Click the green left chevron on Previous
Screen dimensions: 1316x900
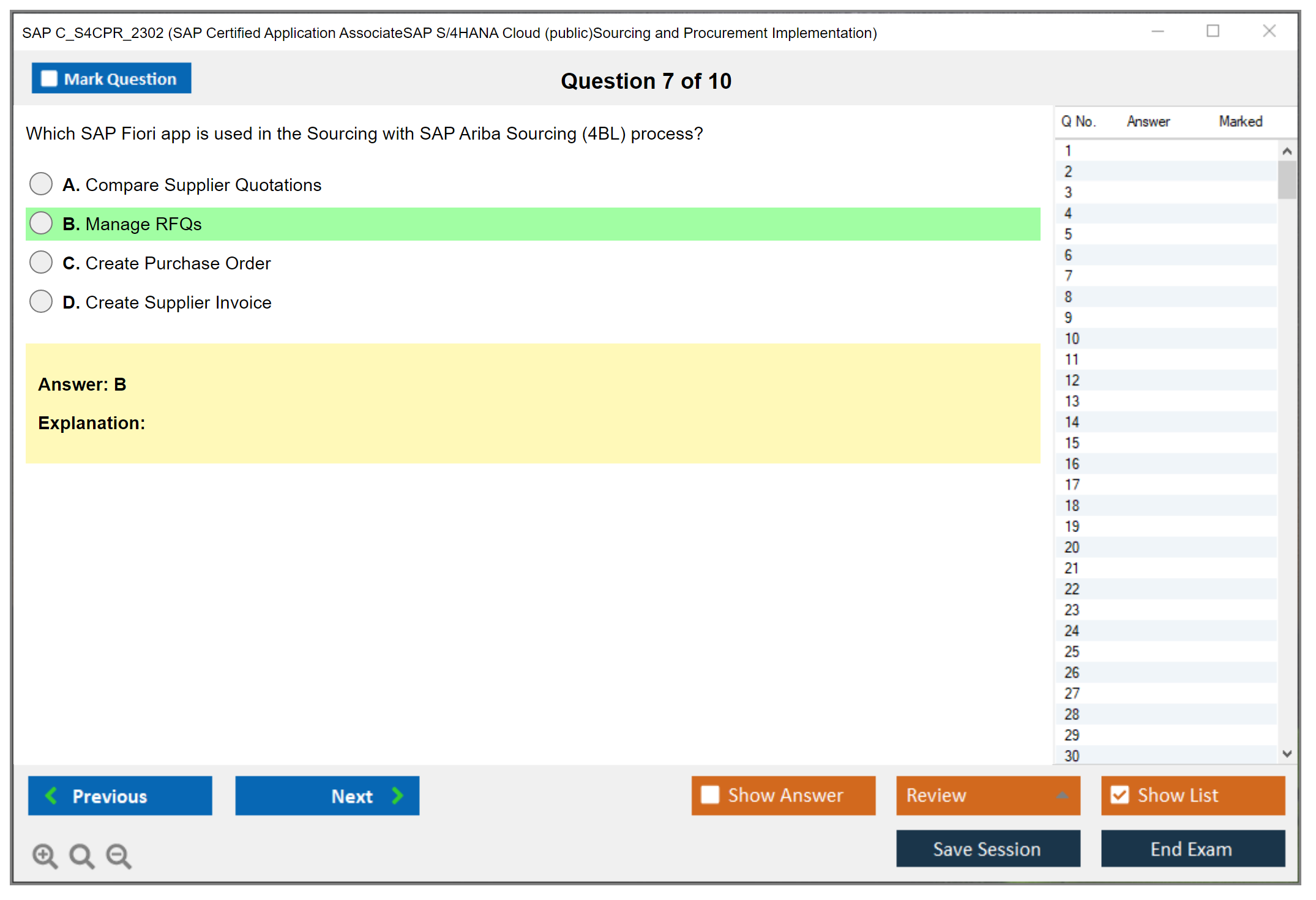tap(51, 795)
